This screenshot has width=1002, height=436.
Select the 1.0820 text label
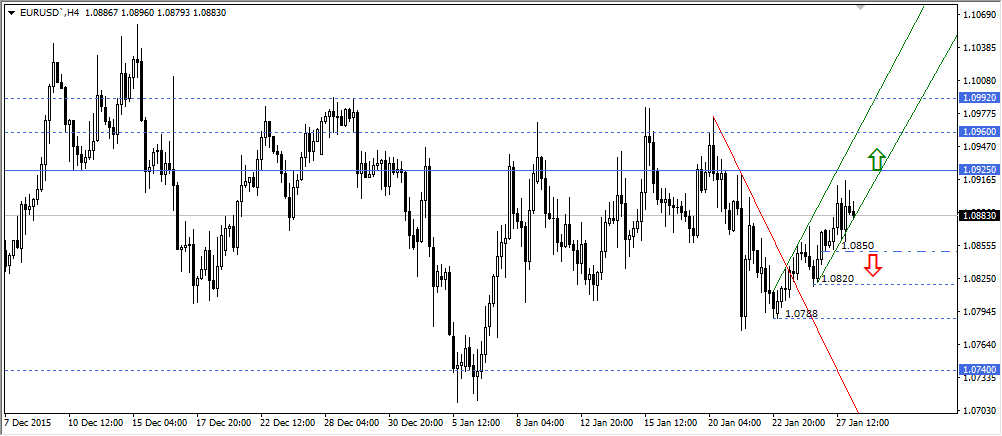[837, 279]
